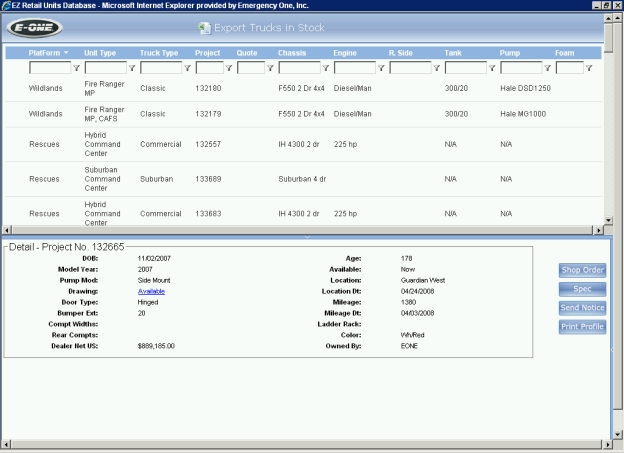Select row with project 132557
The width and height of the screenshot is (624, 453).
point(303,144)
